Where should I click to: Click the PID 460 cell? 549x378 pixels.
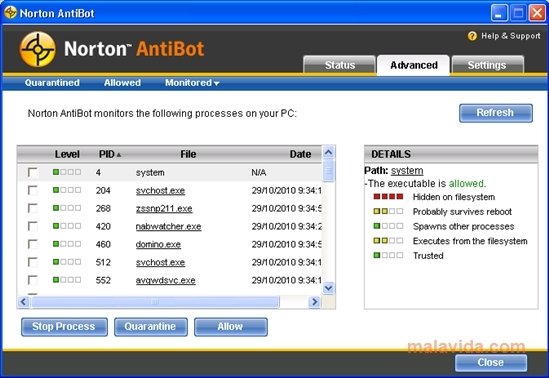point(103,244)
